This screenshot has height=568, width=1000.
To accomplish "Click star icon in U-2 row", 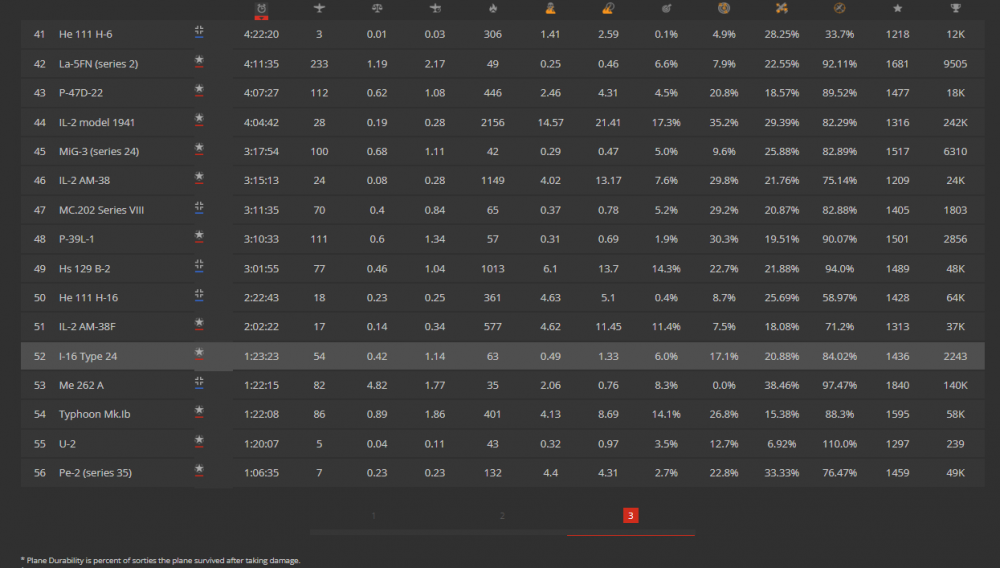I will click(199, 441).
